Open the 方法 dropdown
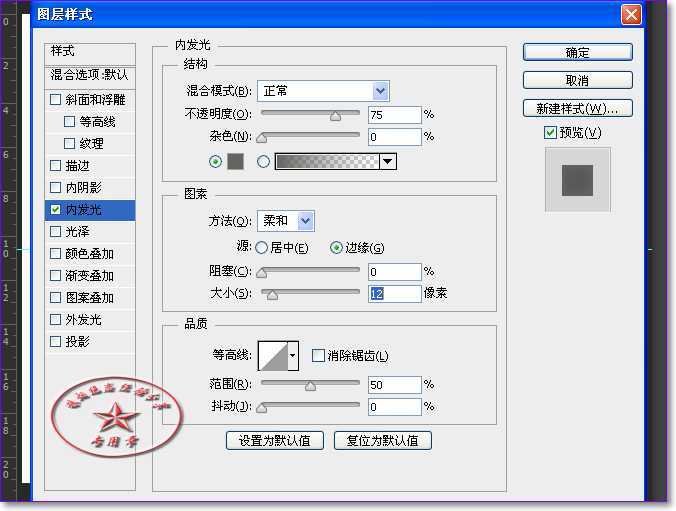676x511 pixels. [289, 221]
